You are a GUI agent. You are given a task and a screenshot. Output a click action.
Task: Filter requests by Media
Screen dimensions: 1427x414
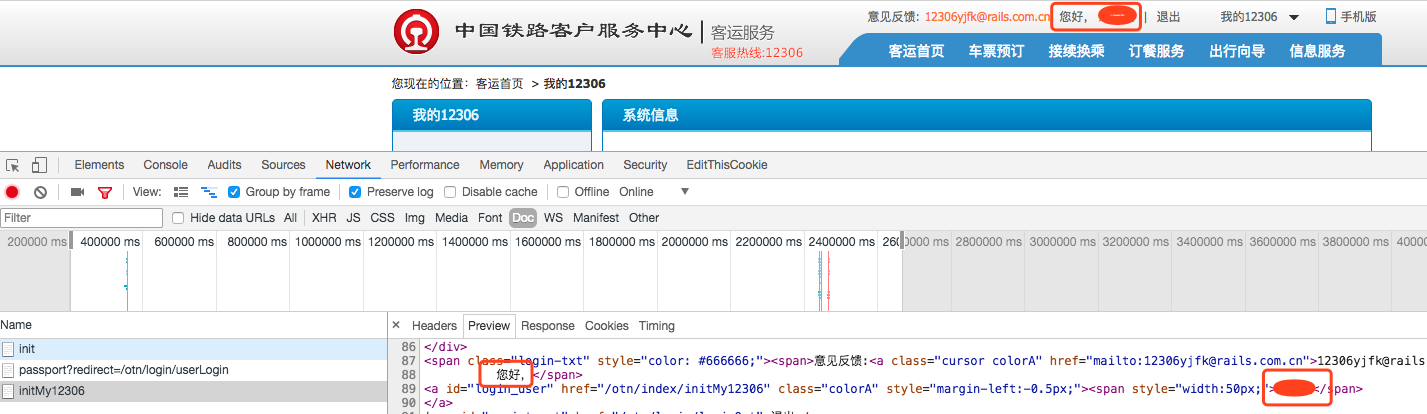coord(451,218)
